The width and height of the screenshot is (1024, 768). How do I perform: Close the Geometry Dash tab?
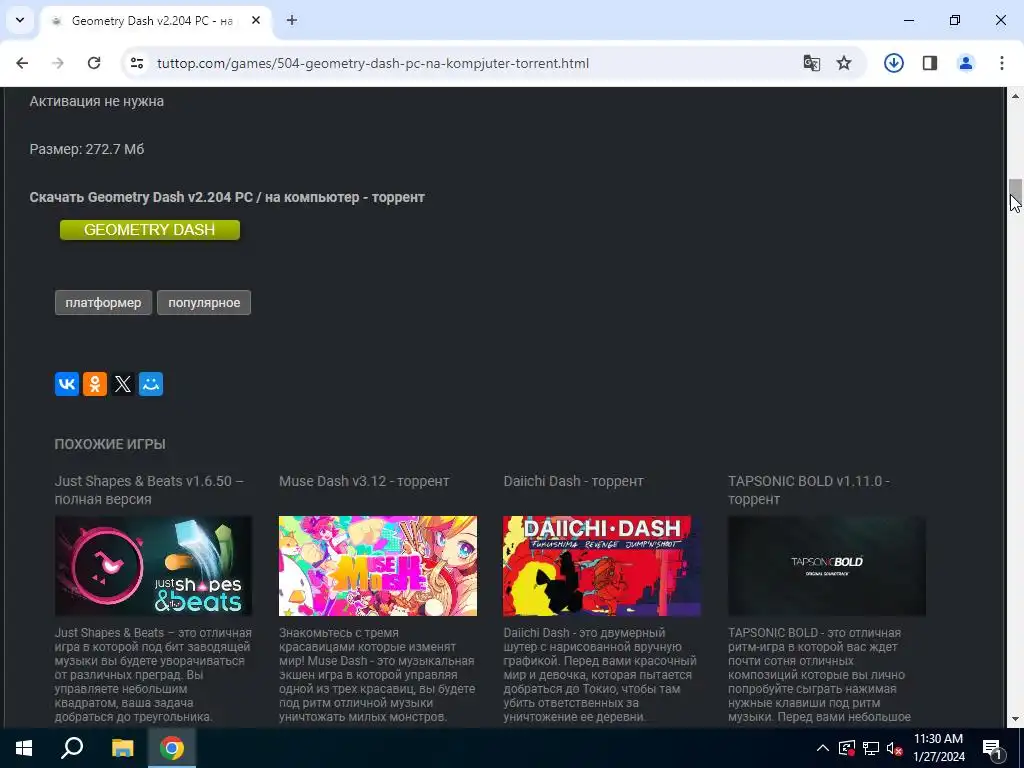[x=256, y=20]
